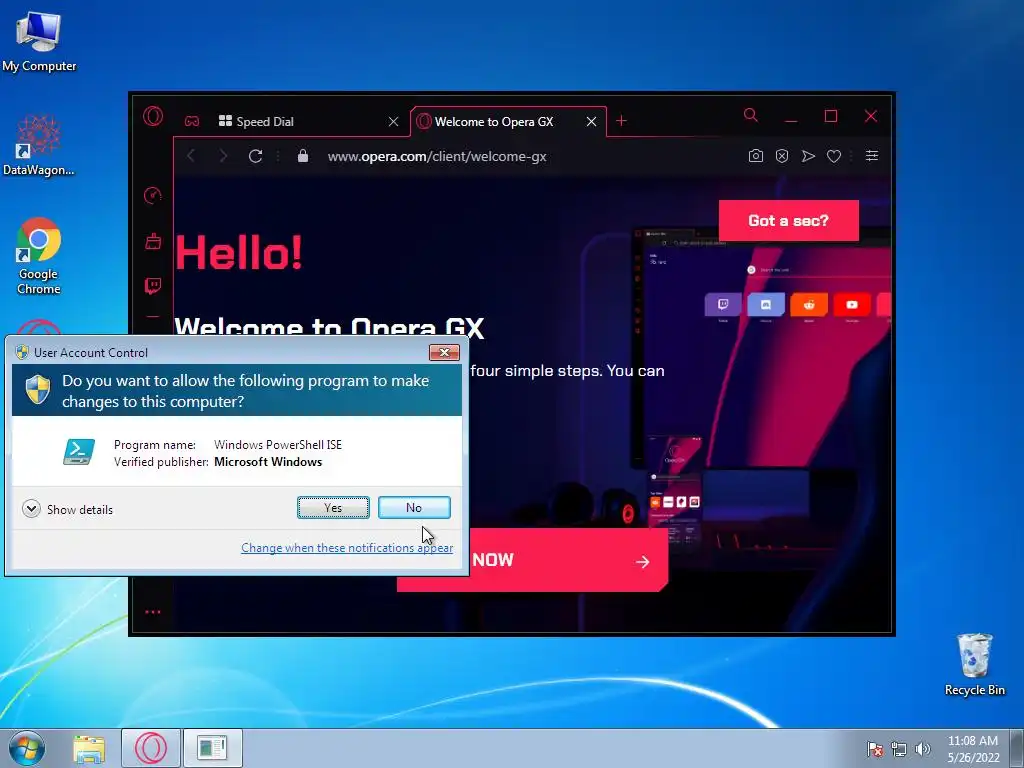Open GX Corner gamepad icon
Viewport: 1024px width, 768px height.
pyautogui.click(x=191, y=121)
